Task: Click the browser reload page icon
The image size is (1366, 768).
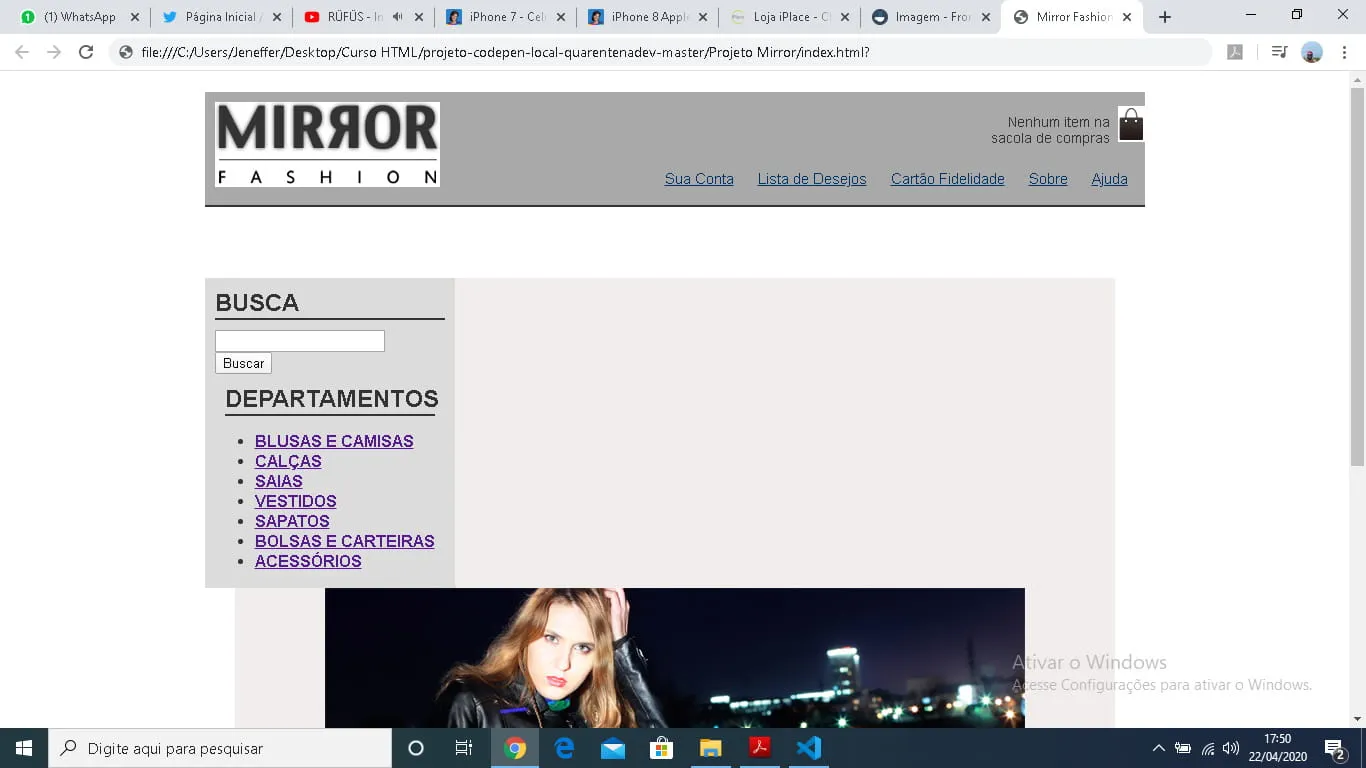Action: tap(86, 52)
